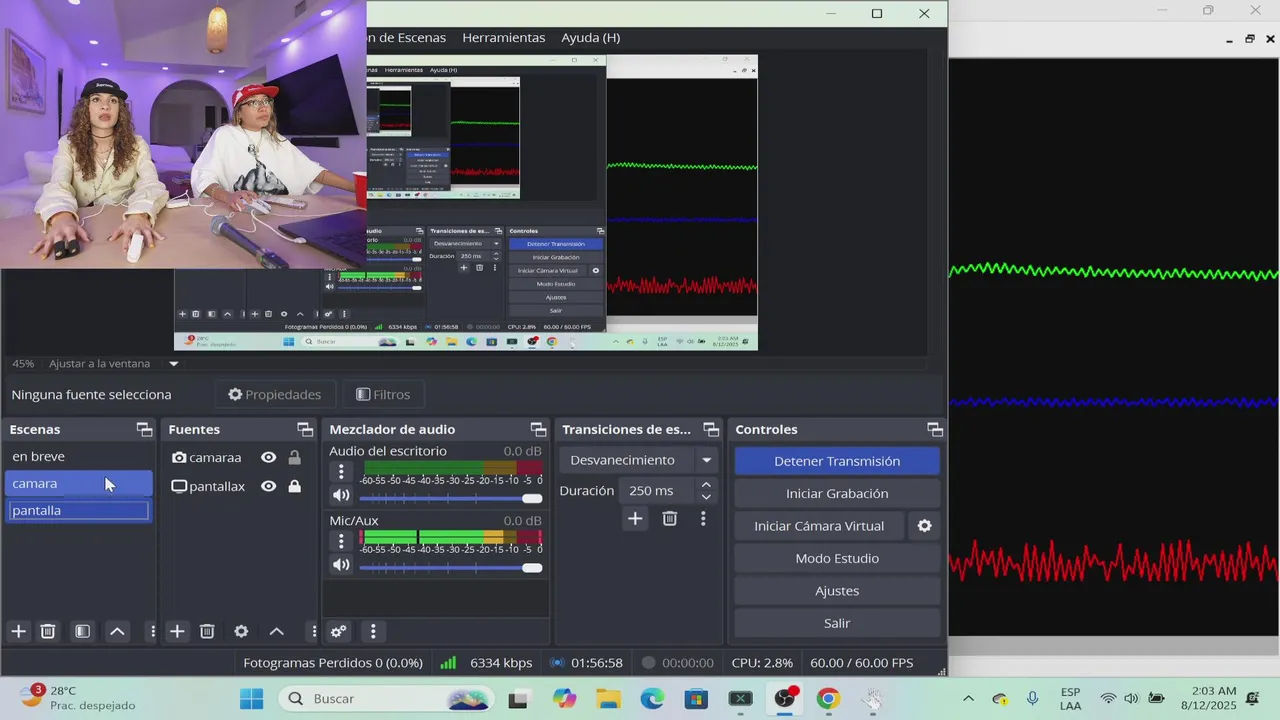Open File Explorer from taskbar
1280x720 pixels.
click(608, 699)
